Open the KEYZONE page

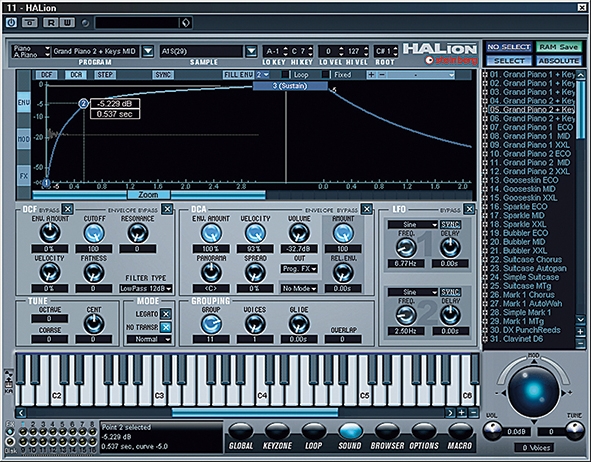pyautogui.click(x=277, y=432)
